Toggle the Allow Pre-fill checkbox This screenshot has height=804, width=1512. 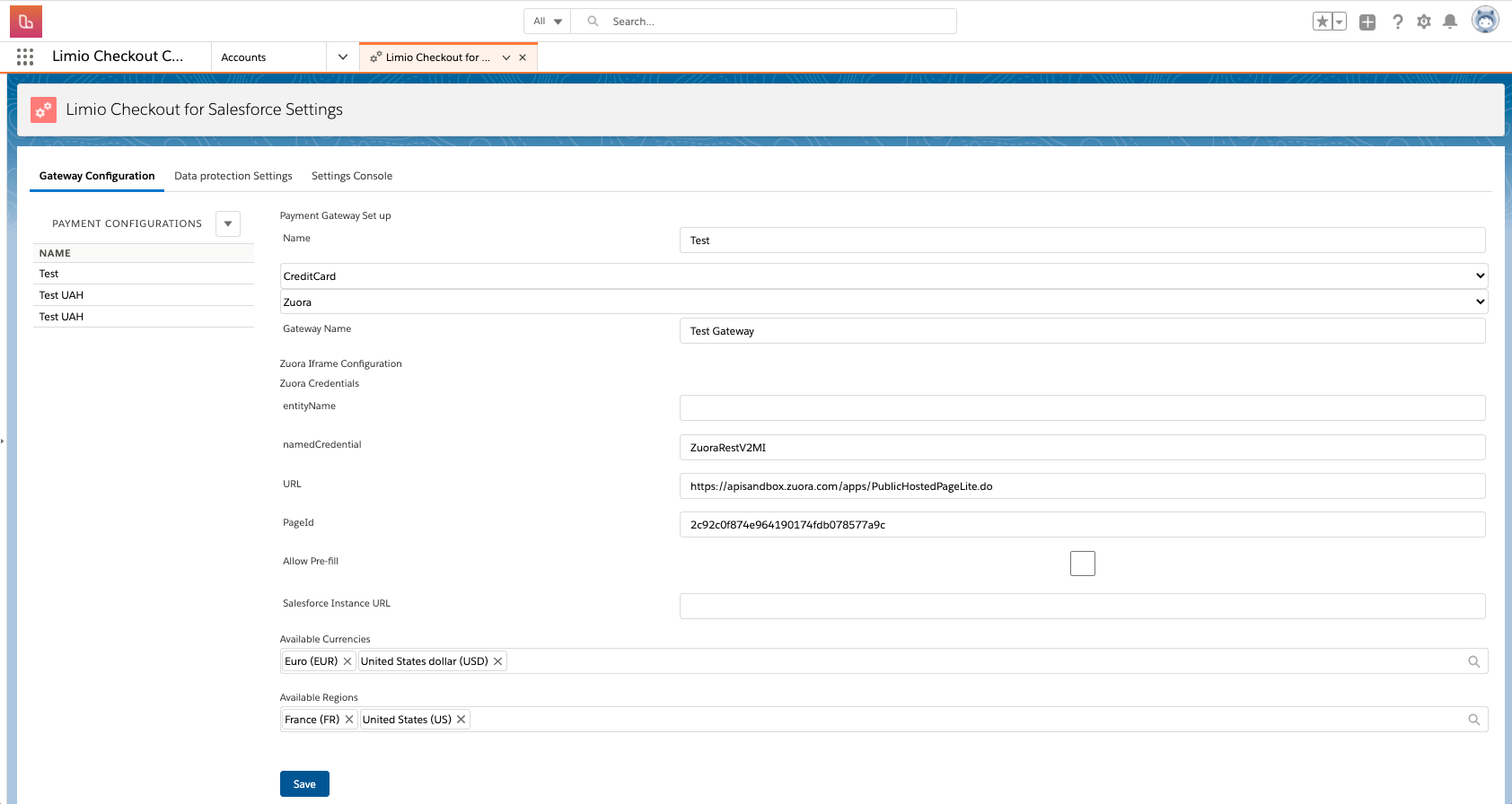[1083, 564]
